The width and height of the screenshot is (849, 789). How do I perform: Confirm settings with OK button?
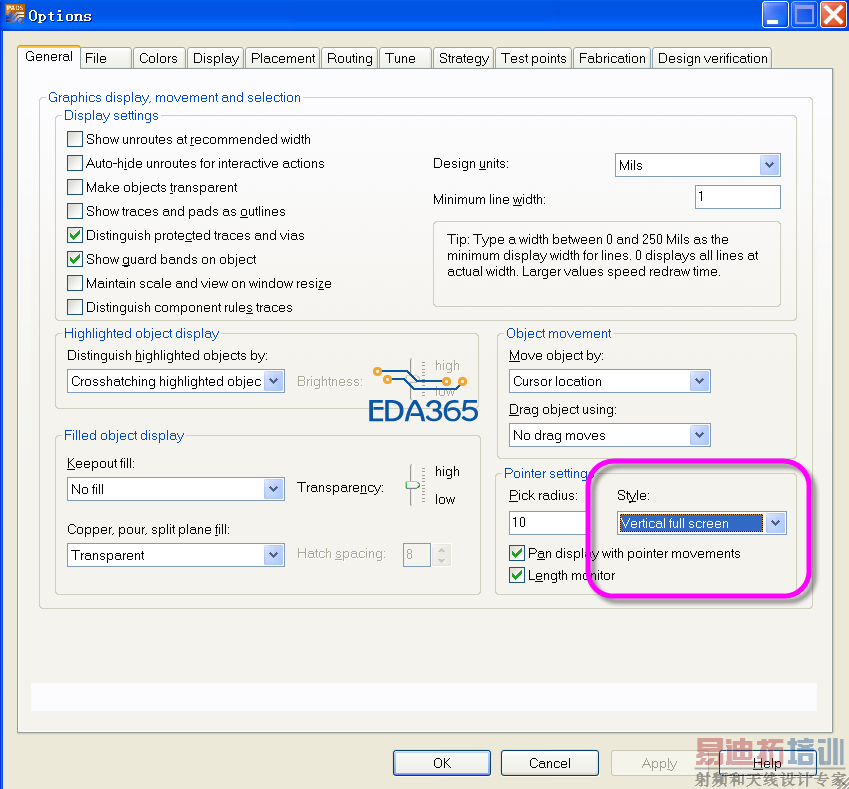(442, 763)
